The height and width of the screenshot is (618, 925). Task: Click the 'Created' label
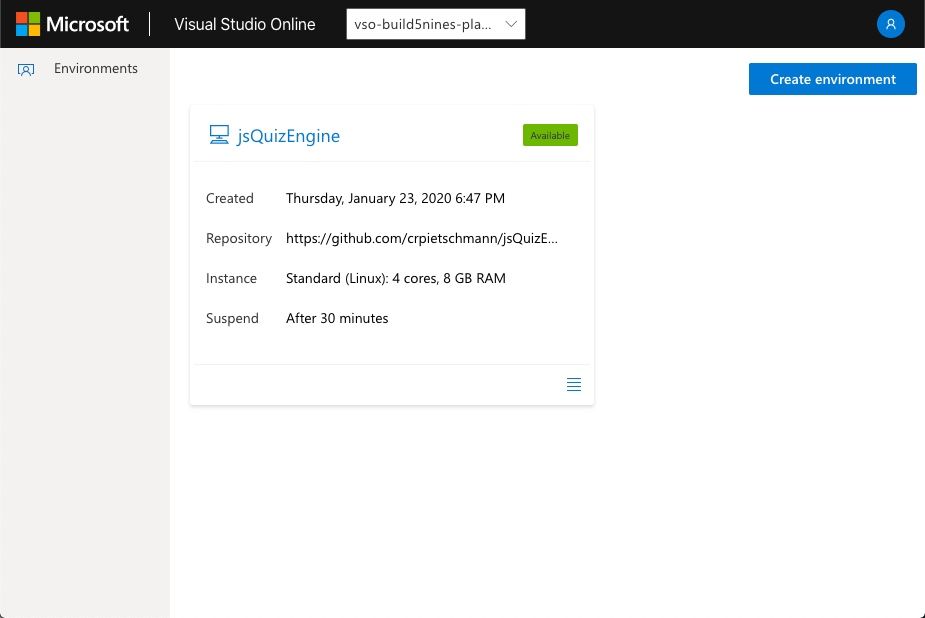[x=229, y=198]
